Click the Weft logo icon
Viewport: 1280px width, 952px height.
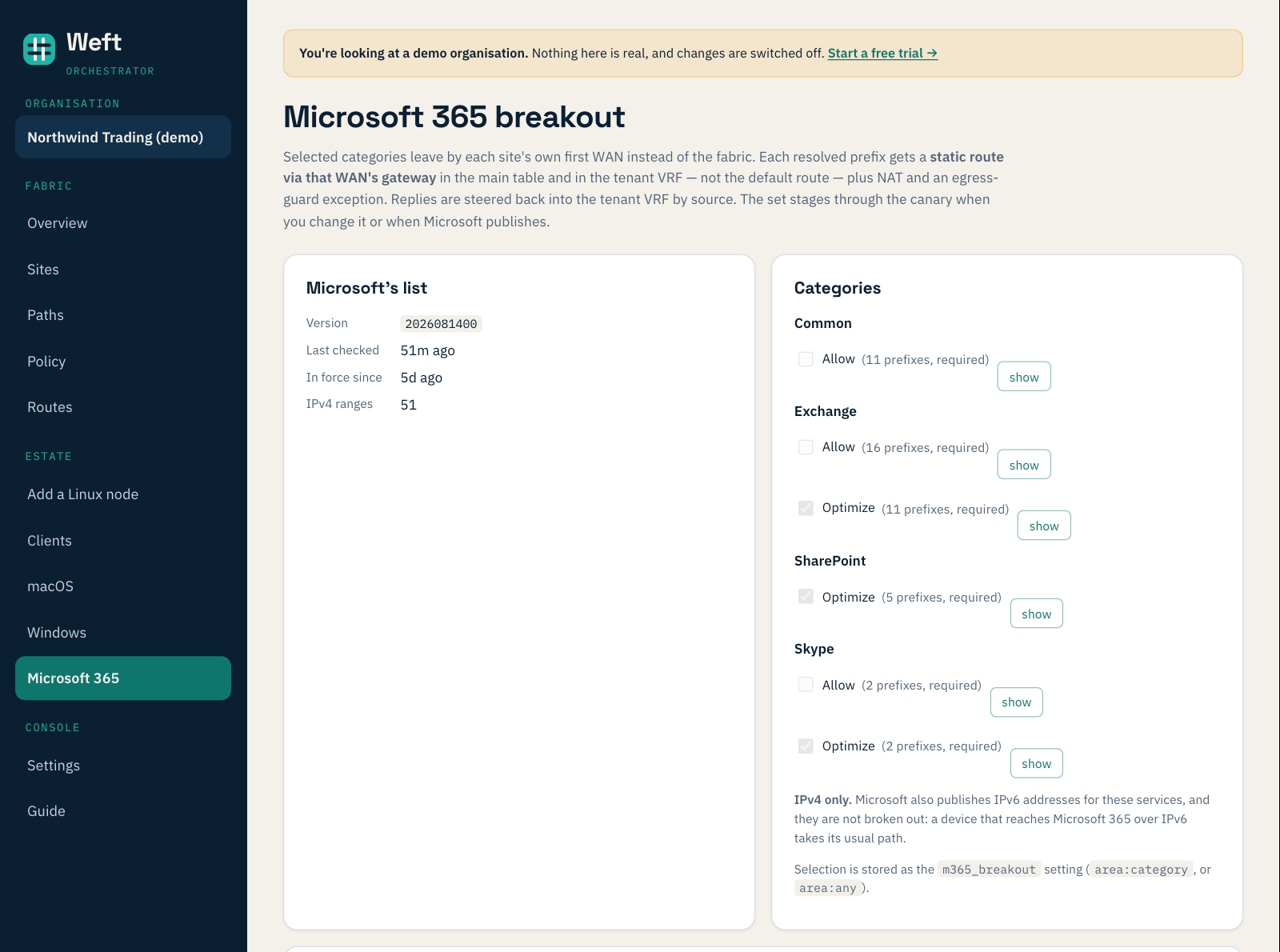coord(39,49)
